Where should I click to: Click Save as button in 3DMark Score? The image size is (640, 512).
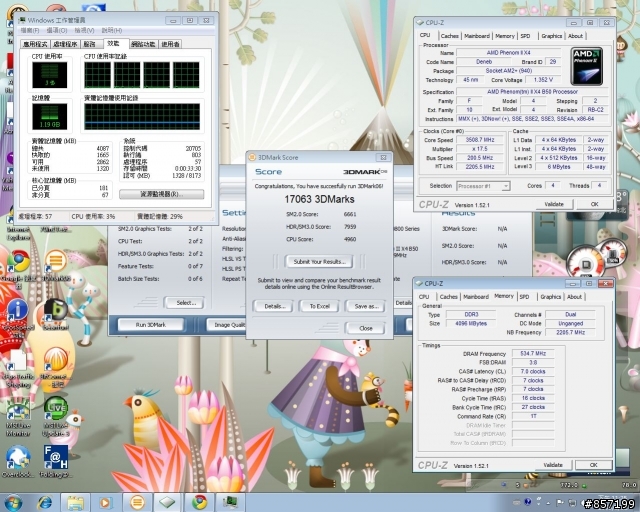coord(366,306)
